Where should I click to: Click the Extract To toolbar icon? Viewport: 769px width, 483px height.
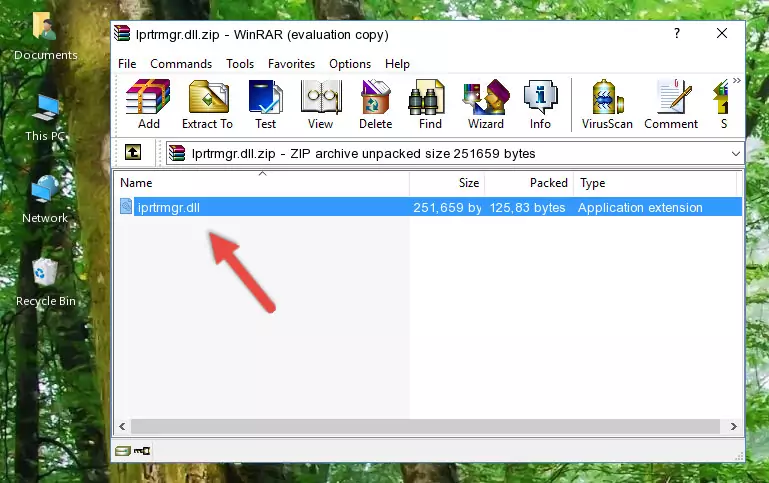click(x=207, y=104)
